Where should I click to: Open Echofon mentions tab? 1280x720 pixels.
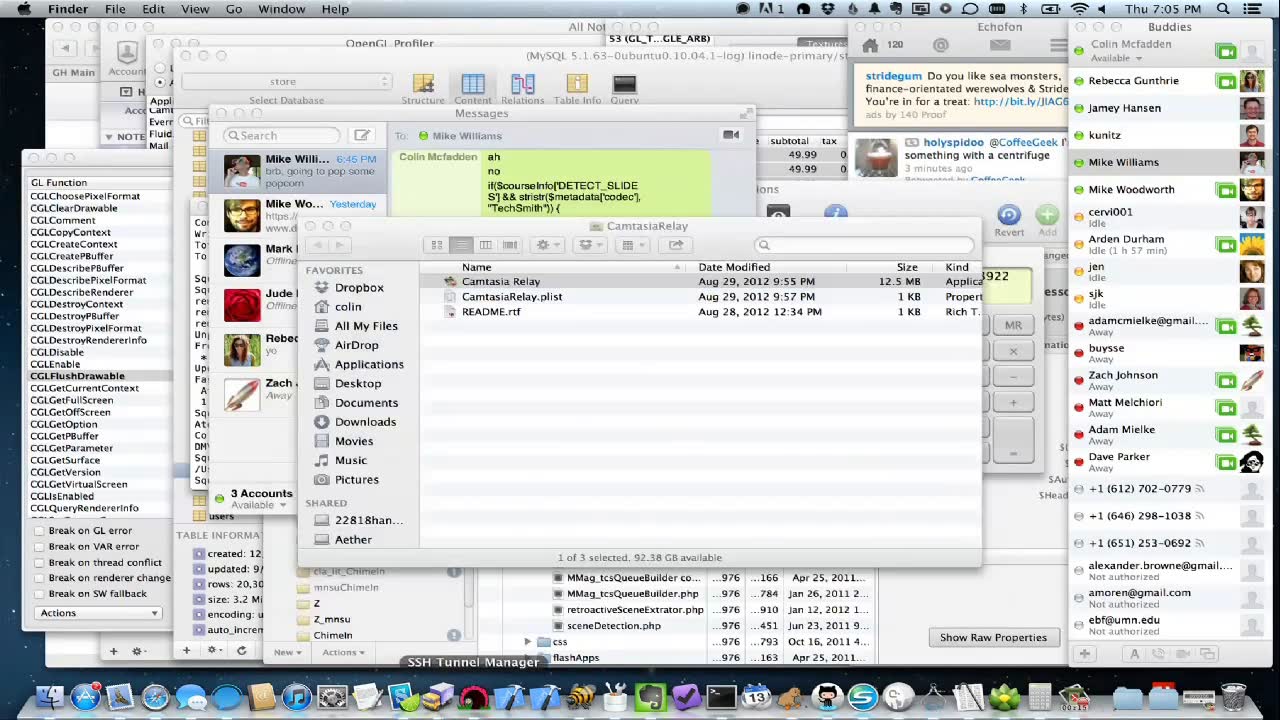click(940, 45)
